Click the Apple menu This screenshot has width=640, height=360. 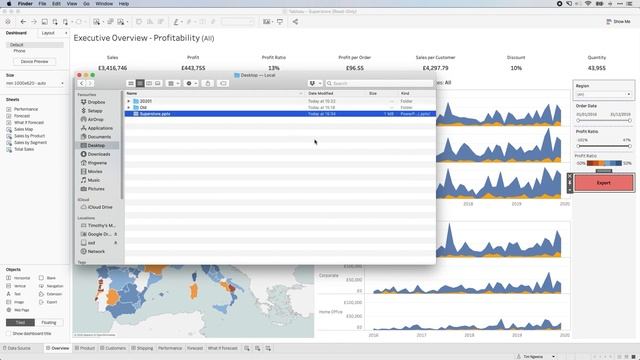pos(9,4)
